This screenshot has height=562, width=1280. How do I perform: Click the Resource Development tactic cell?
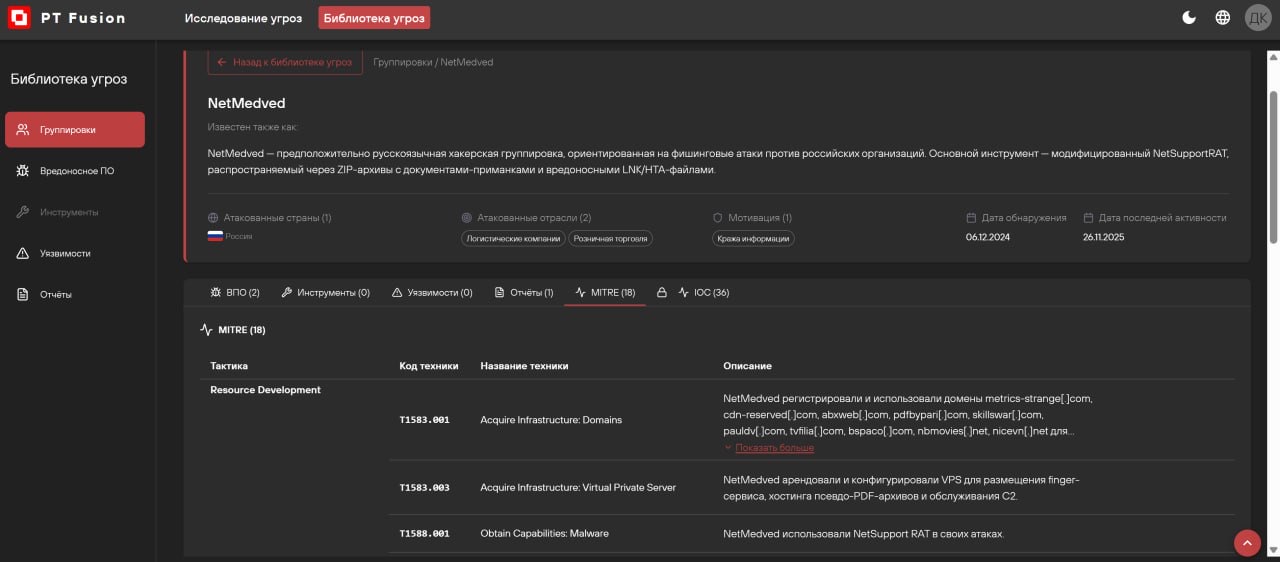pos(265,390)
